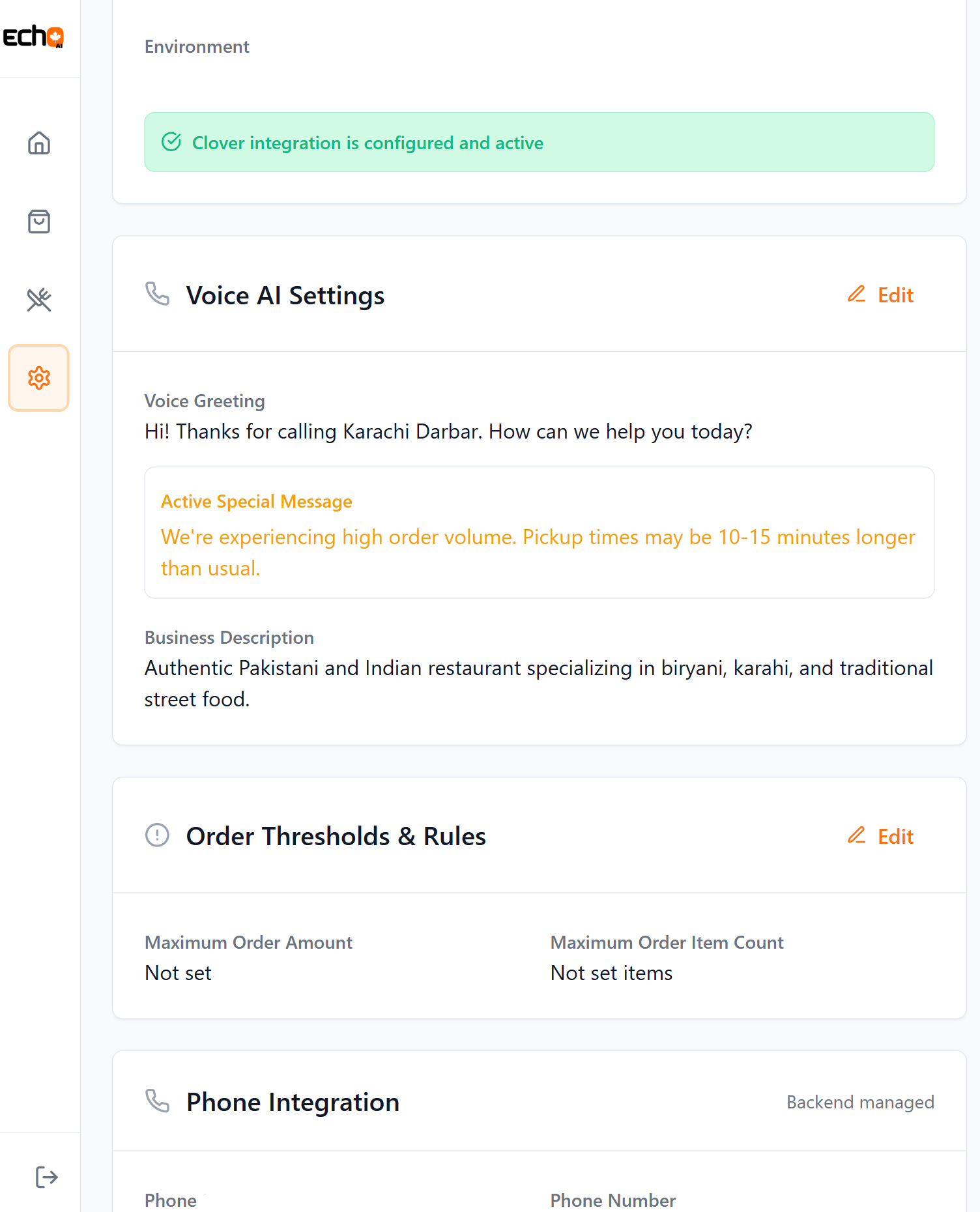Edit the Voice AI Settings section
This screenshot has width=980, height=1212.
(x=895, y=295)
